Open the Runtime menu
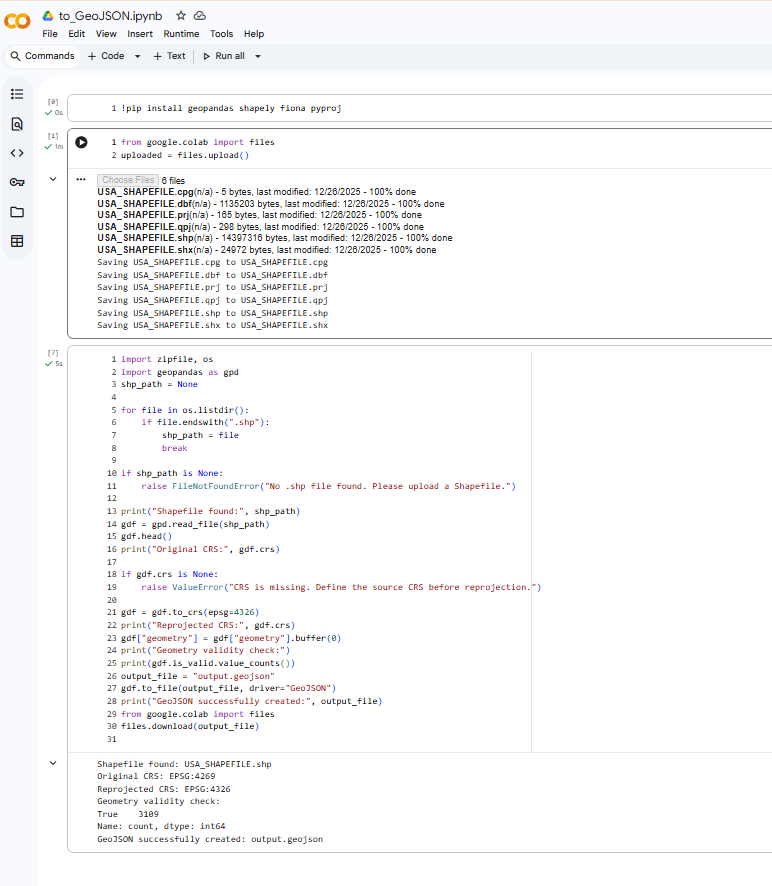The width and height of the screenshot is (772, 886). (181, 34)
